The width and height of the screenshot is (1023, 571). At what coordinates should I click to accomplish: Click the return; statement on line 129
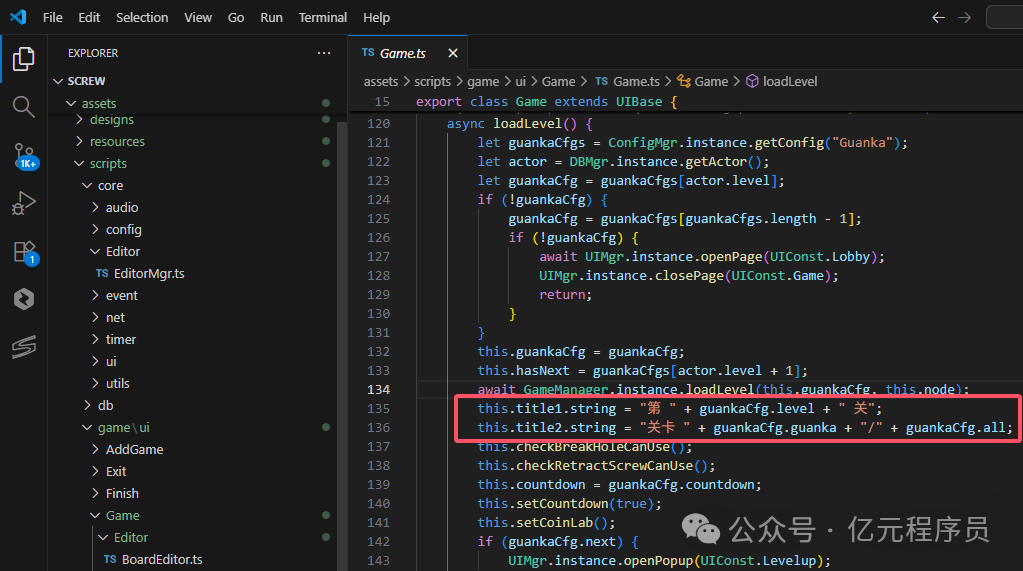[566, 295]
